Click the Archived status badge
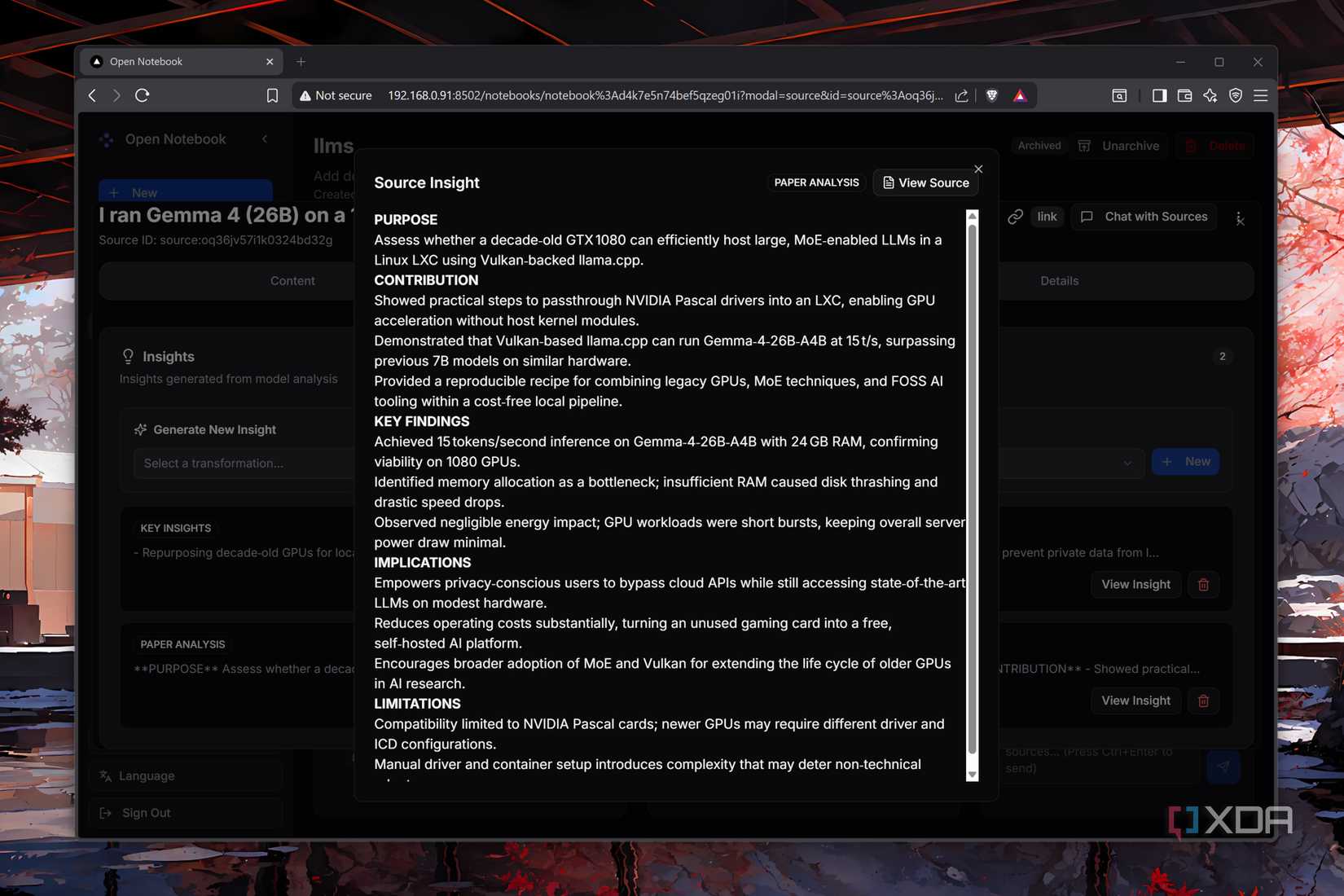This screenshot has height=896, width=1344. tap(1039, 146)
